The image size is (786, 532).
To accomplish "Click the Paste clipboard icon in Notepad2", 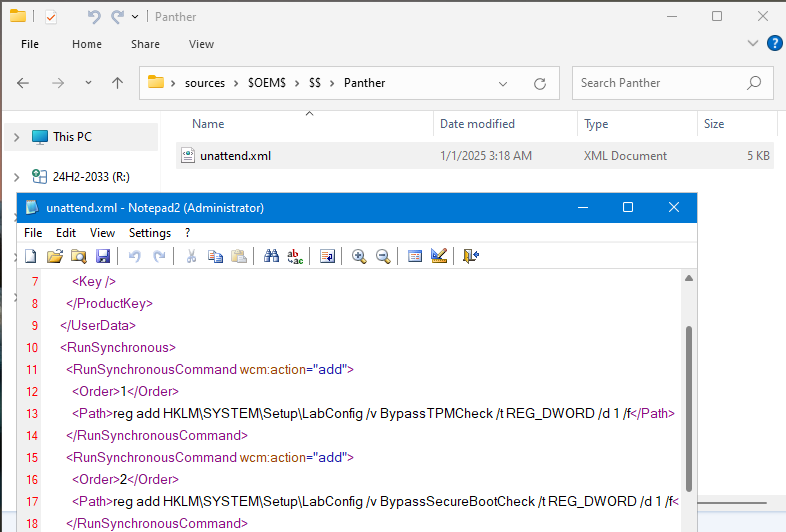I will pyautogui.click(x=239, y=256).
